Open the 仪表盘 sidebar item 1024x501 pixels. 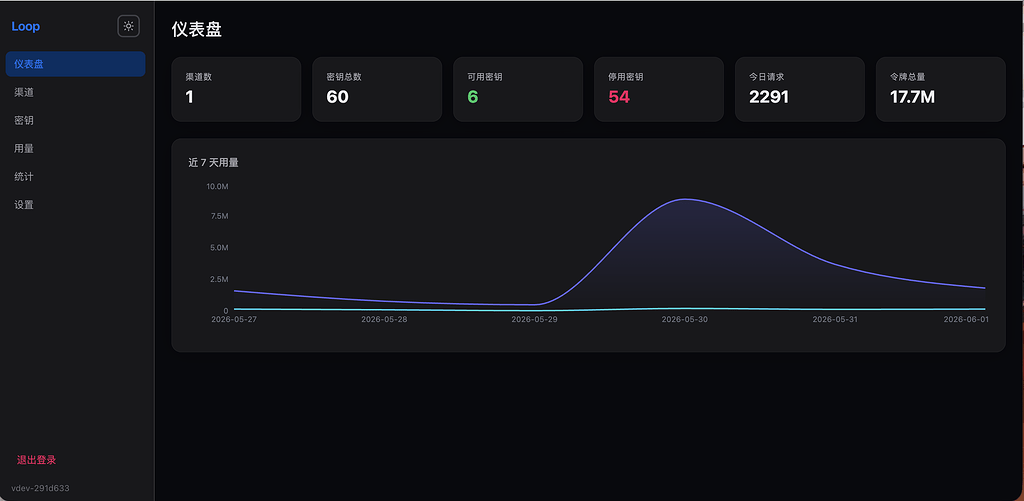pos(75,64)
